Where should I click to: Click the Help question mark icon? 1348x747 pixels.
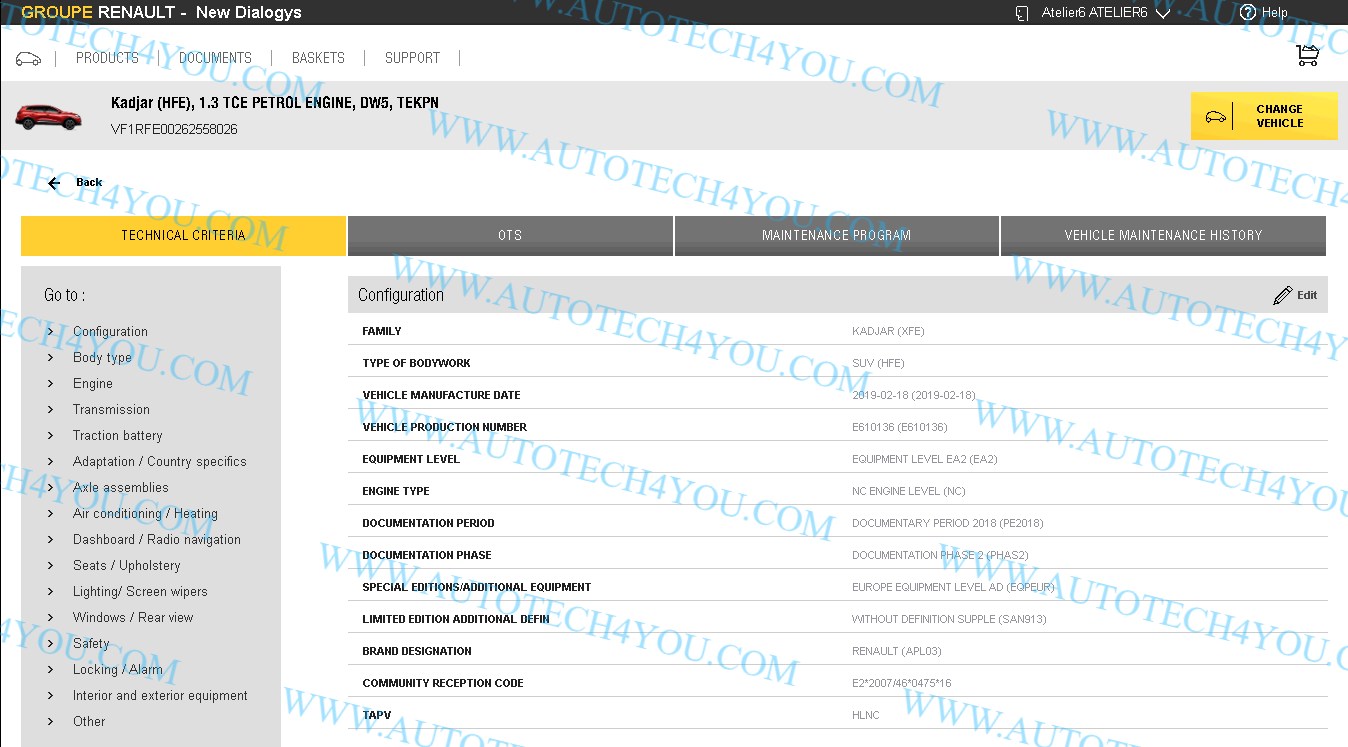[1246, 12]
